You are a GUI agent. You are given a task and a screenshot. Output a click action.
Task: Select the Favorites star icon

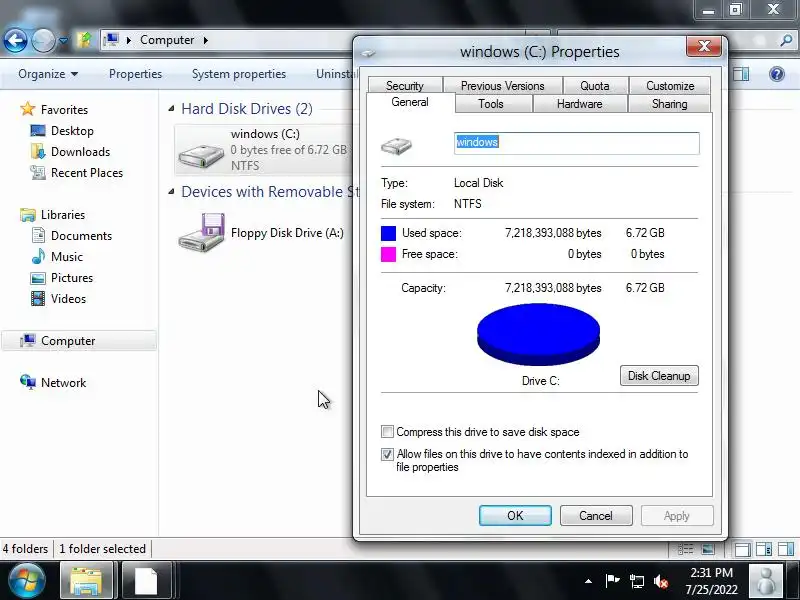point(28,109)
